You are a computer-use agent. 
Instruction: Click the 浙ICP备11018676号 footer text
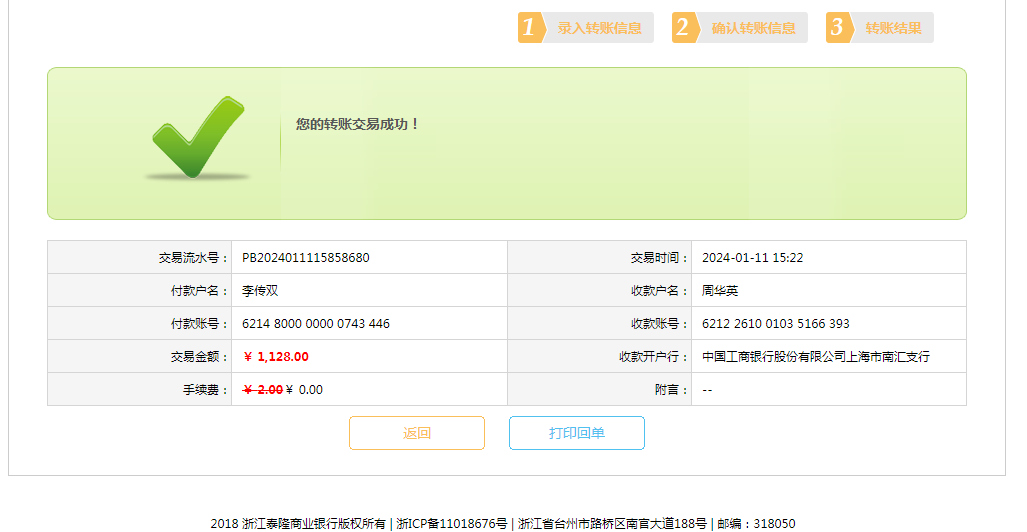pos(452,523)
